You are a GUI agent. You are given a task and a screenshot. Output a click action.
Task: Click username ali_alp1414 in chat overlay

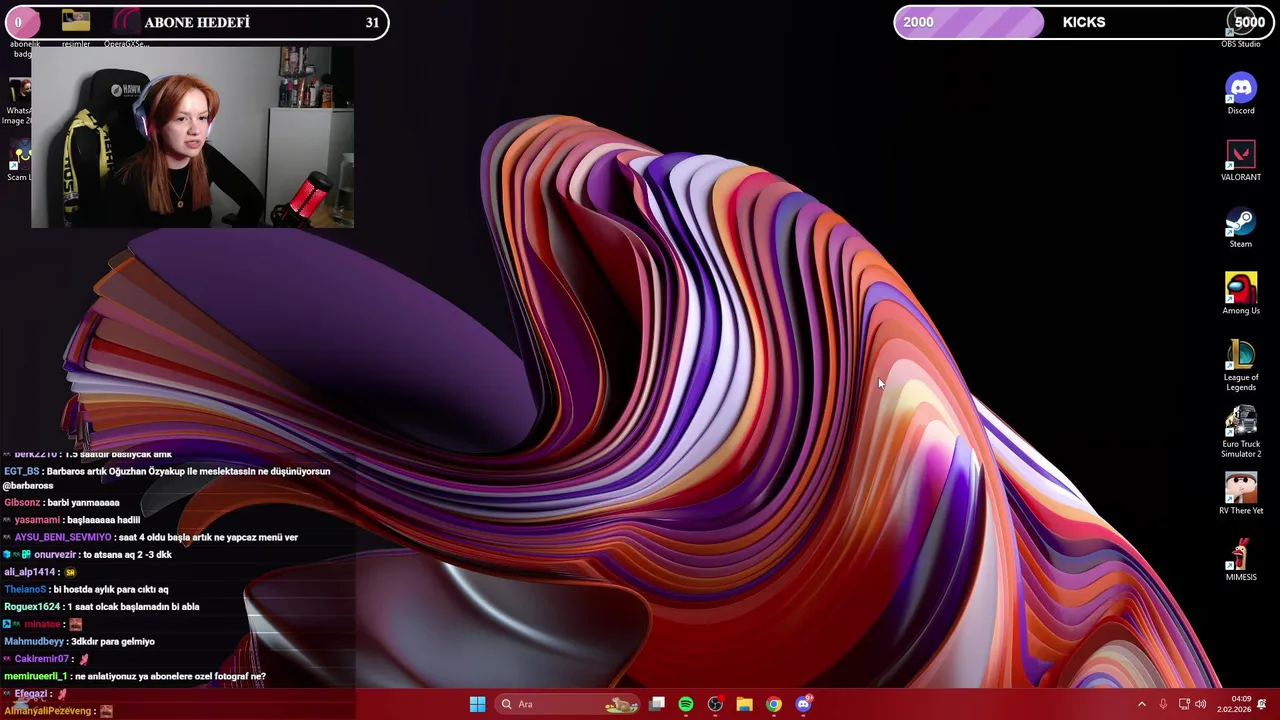30,572
